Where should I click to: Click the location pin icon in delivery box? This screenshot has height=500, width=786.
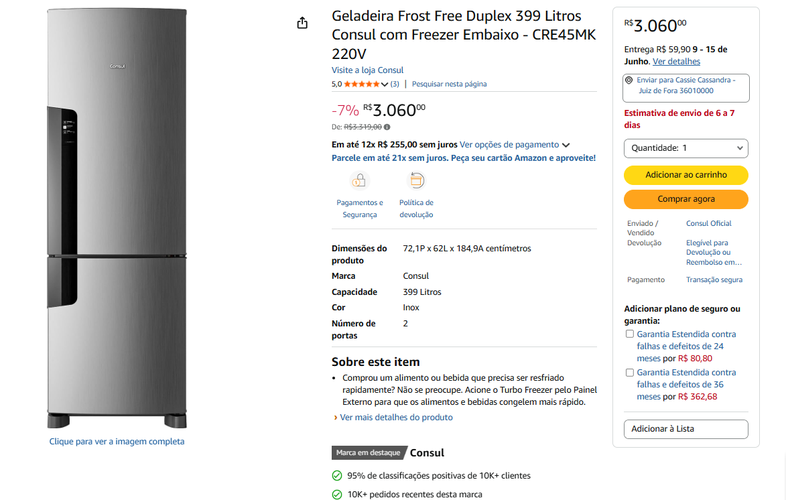tap(629, 80)
